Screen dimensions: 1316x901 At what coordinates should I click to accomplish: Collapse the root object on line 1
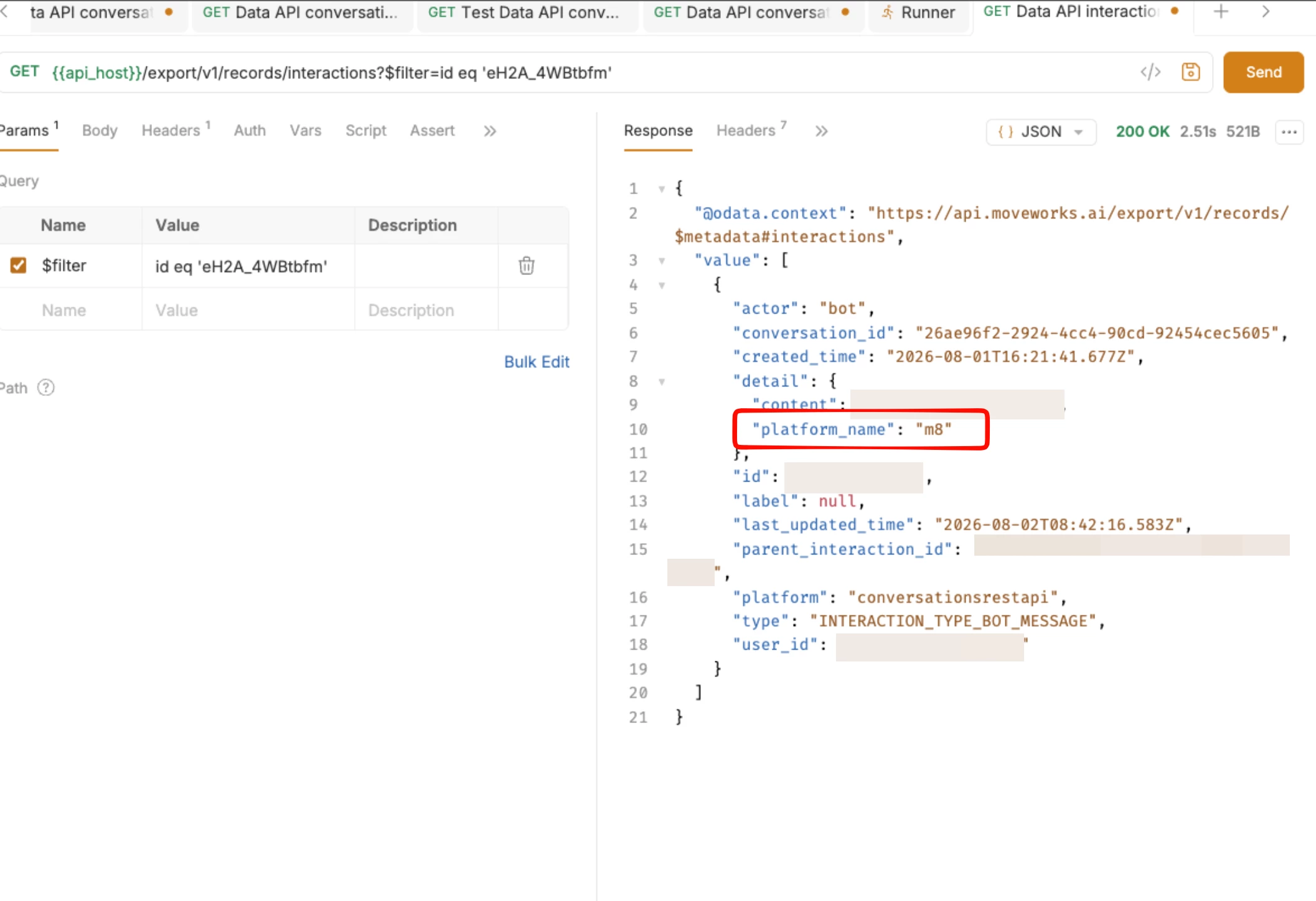662,189
